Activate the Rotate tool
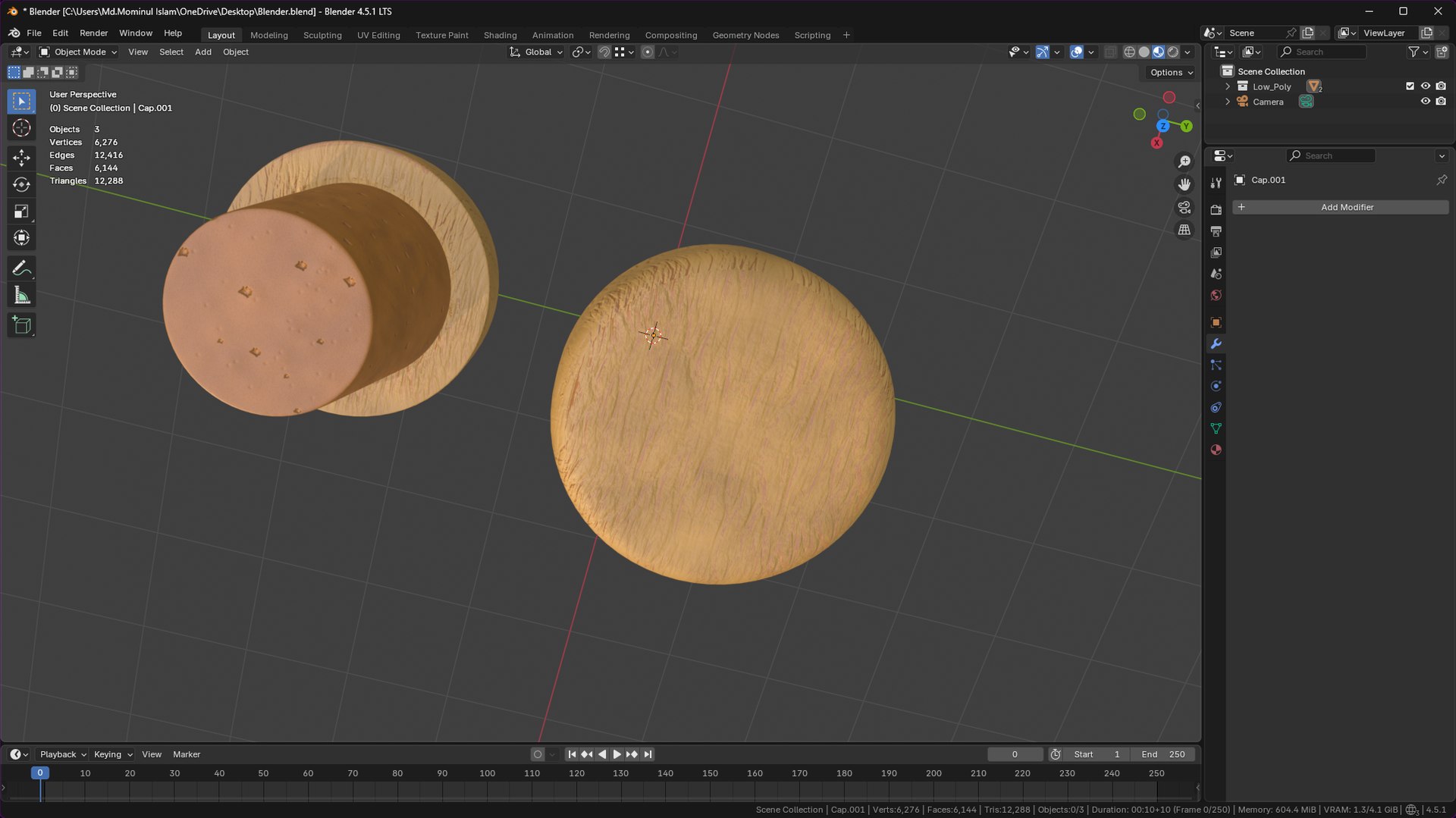The width and height of the screenshot is (1456, 818). click(21, 184)
